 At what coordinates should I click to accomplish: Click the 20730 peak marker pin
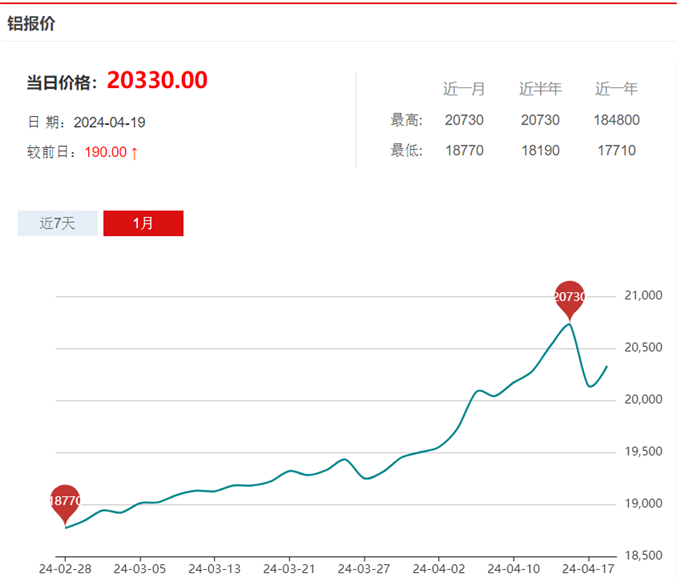tap(569, 300)
